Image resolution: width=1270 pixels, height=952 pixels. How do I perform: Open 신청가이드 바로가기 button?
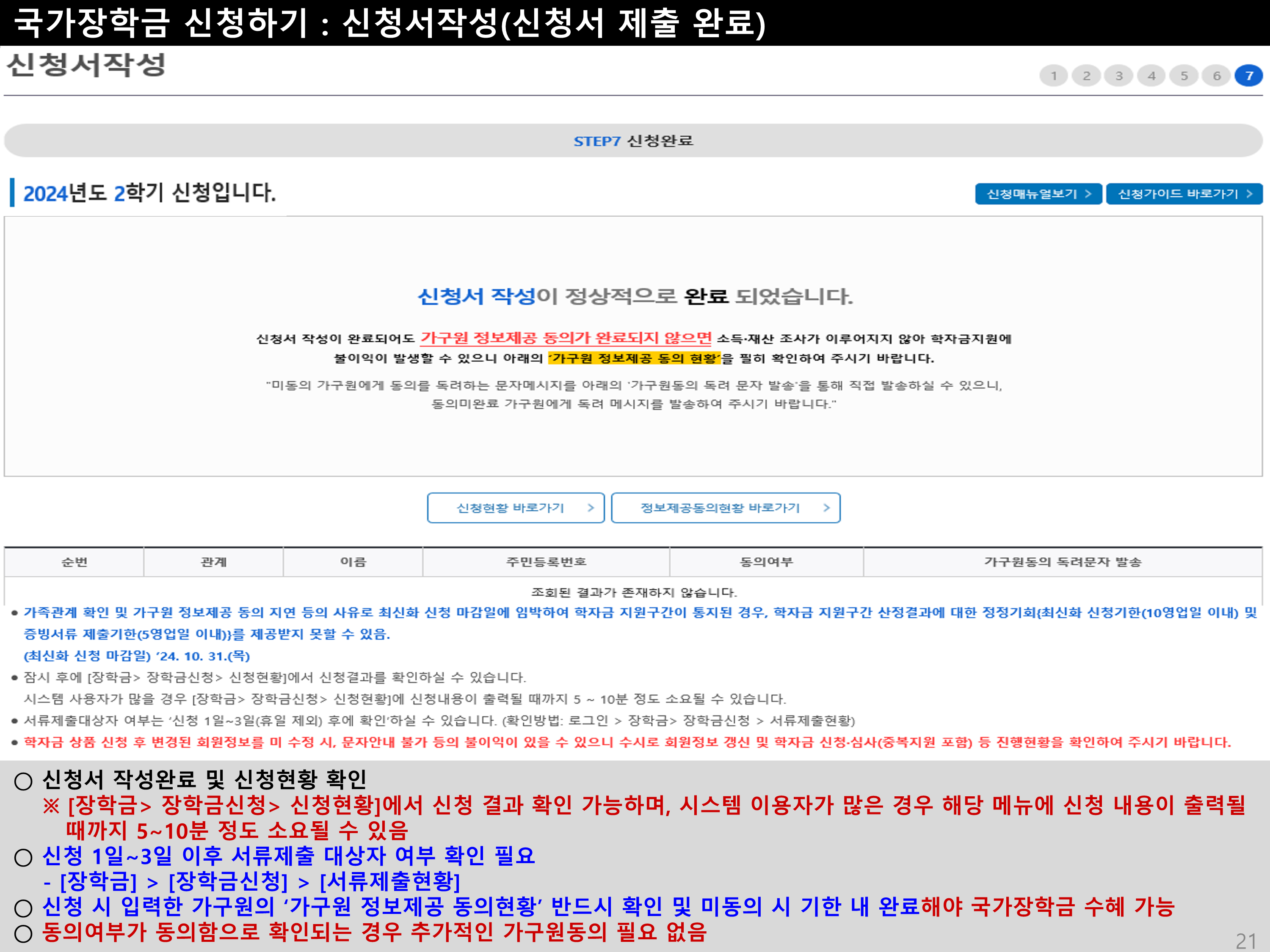click(x=1184, y=194)
